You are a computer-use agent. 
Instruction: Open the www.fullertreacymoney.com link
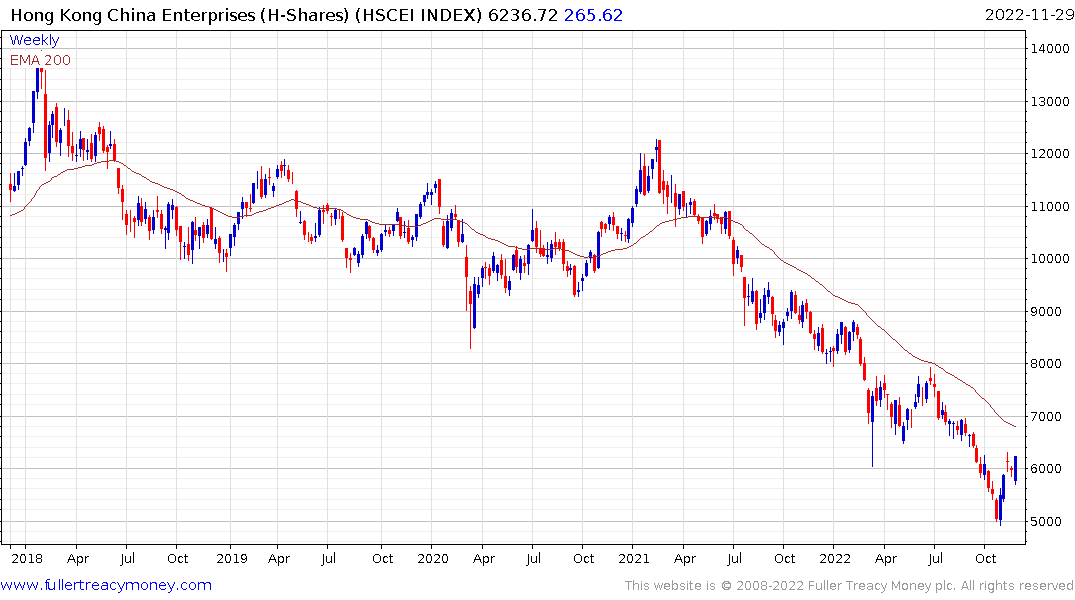coord(106,585)
